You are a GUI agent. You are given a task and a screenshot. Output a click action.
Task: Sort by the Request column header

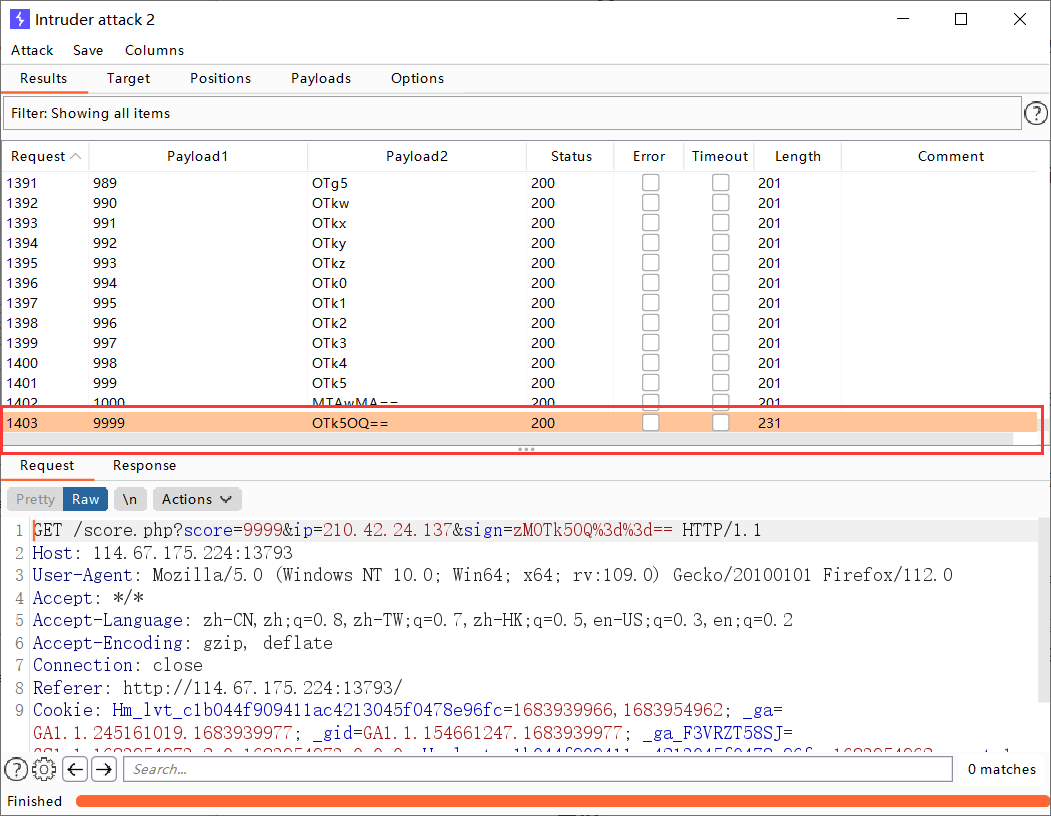45,156
